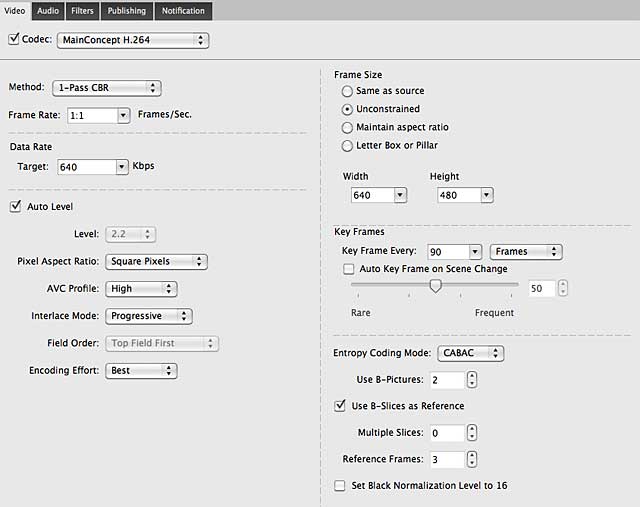640x507 pixels.
Task: Click the disabled Level 2.2 selector
Action: click(x=131, y=234)
